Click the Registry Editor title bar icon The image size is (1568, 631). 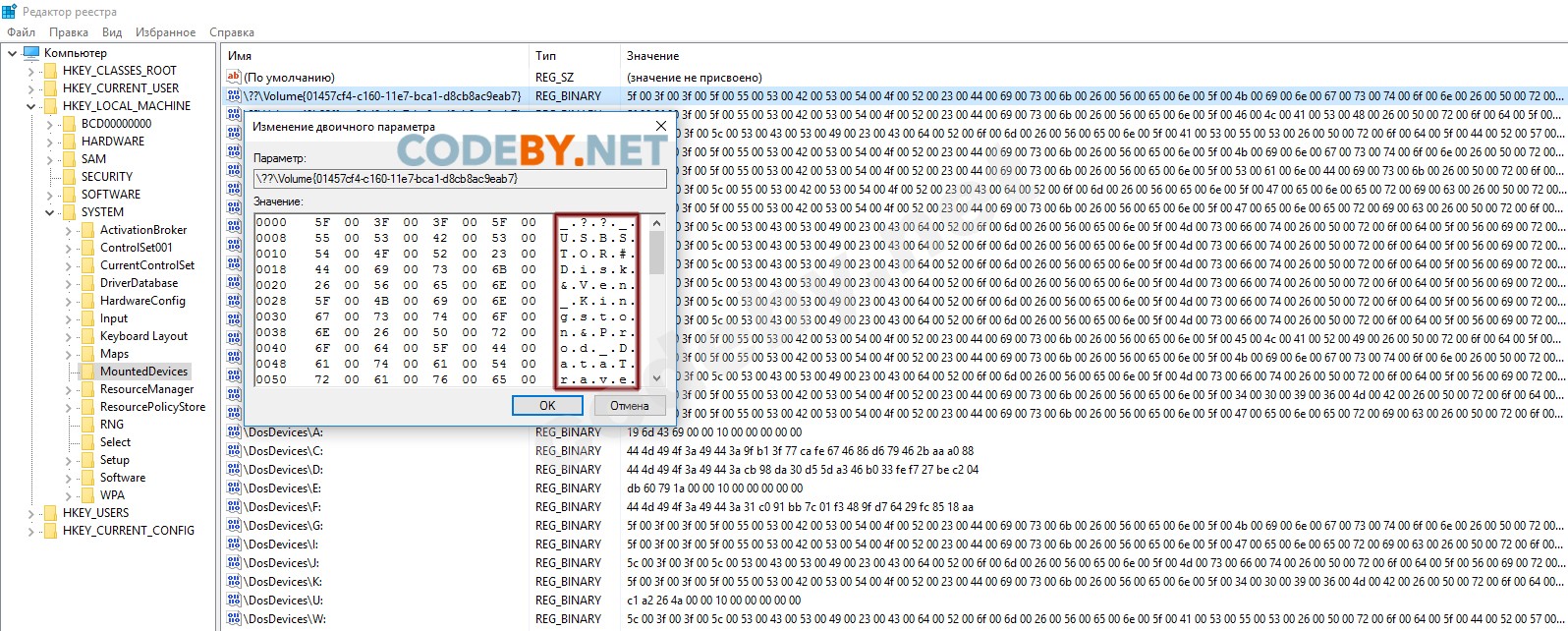point(9,11)
